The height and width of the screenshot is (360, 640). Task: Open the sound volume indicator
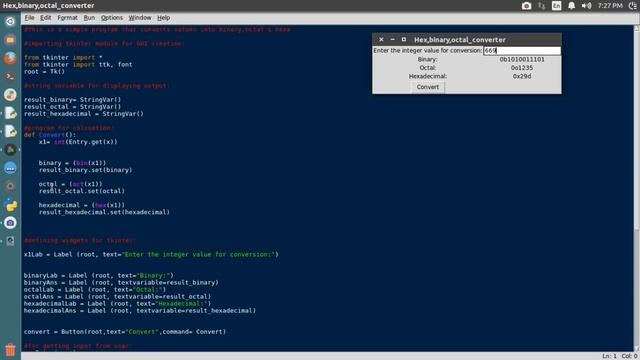tap(587, 6)
